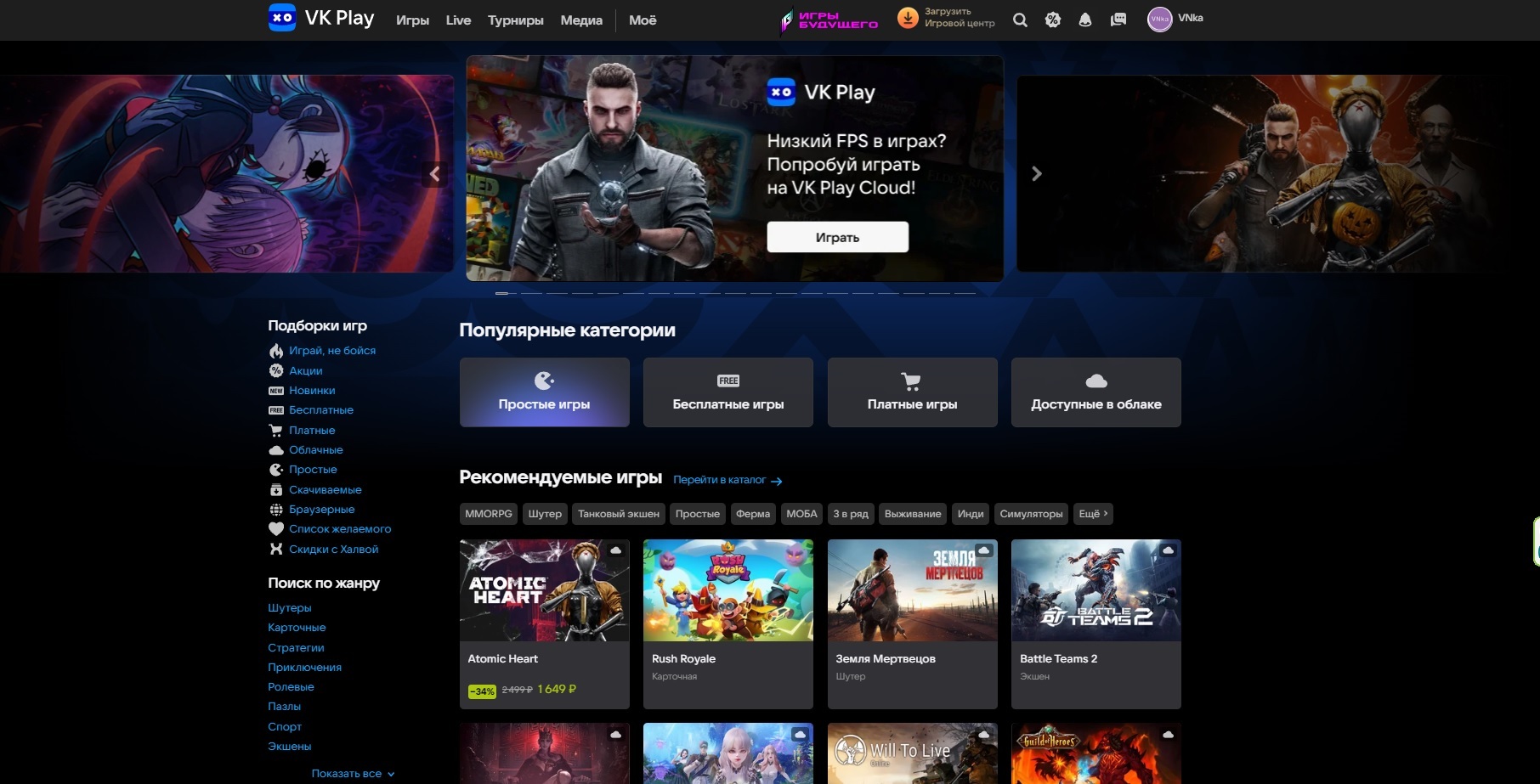Select the Ферма genre tag

(x=753, y=514)
